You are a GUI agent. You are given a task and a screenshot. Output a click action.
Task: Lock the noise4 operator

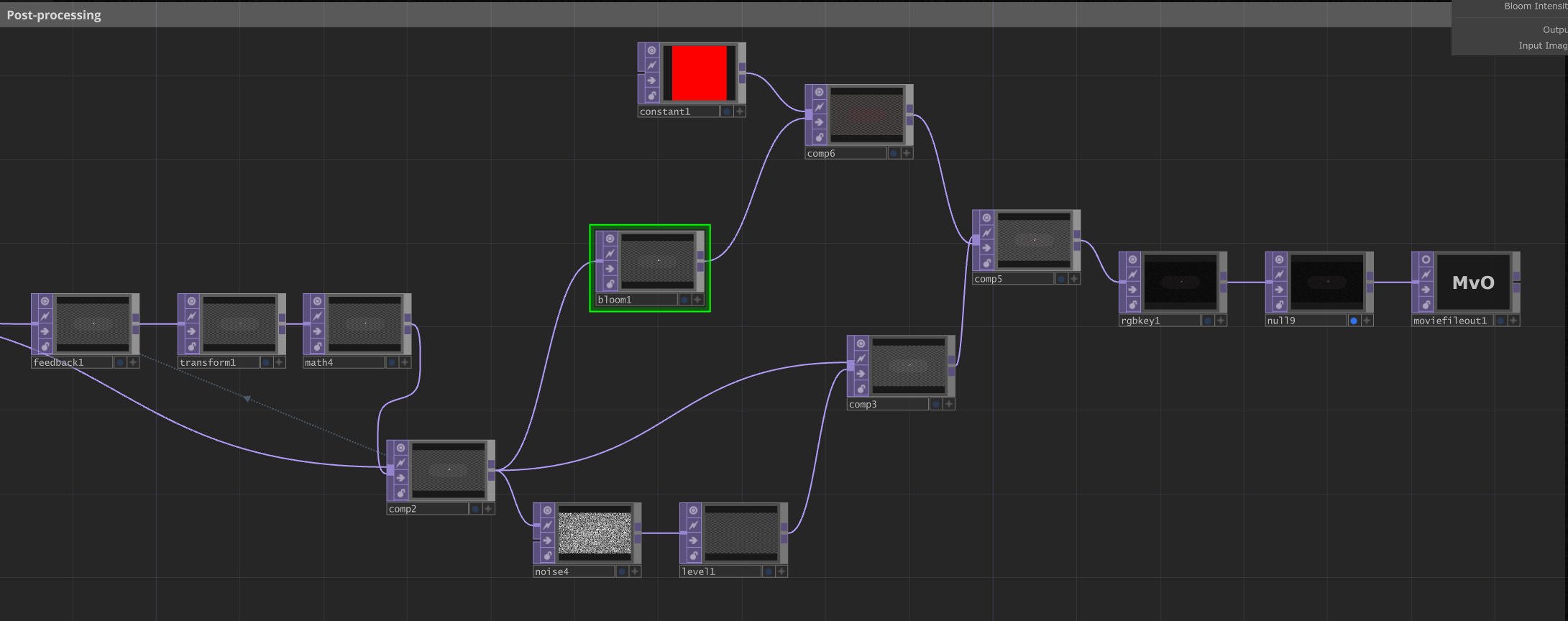pos(547,556)
